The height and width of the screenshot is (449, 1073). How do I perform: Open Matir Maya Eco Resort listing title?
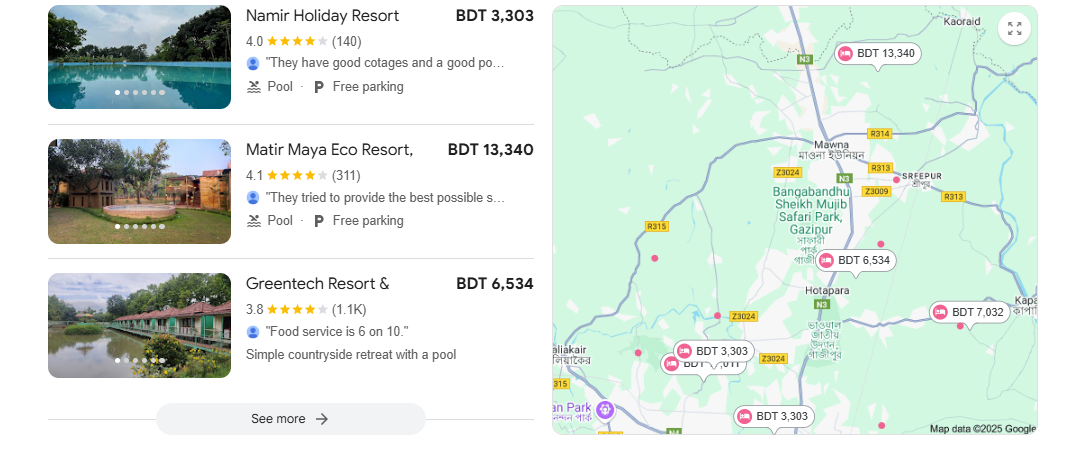(329, 150)
